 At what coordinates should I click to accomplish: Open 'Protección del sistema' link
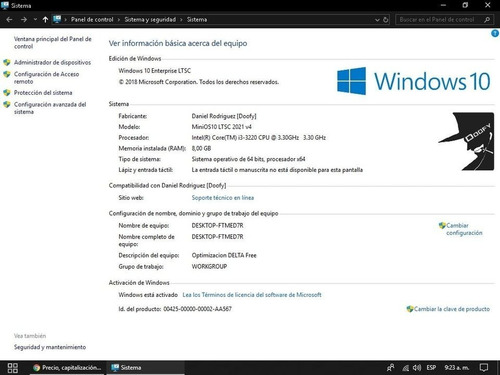tap(43, 93)
